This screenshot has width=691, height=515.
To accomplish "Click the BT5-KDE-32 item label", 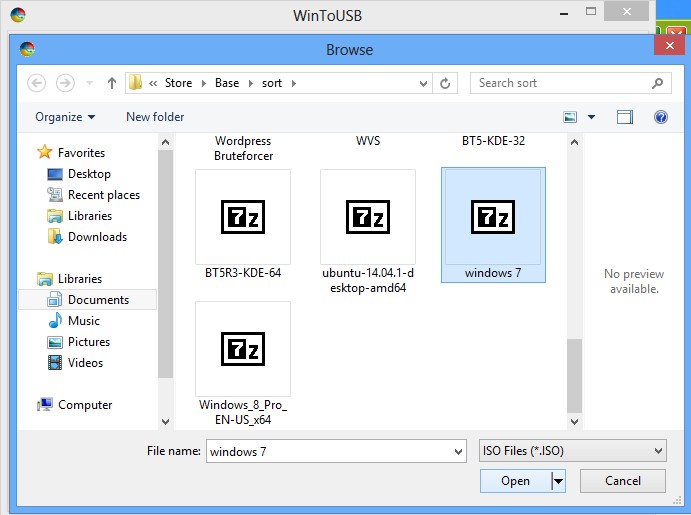I will coord(493,141).
